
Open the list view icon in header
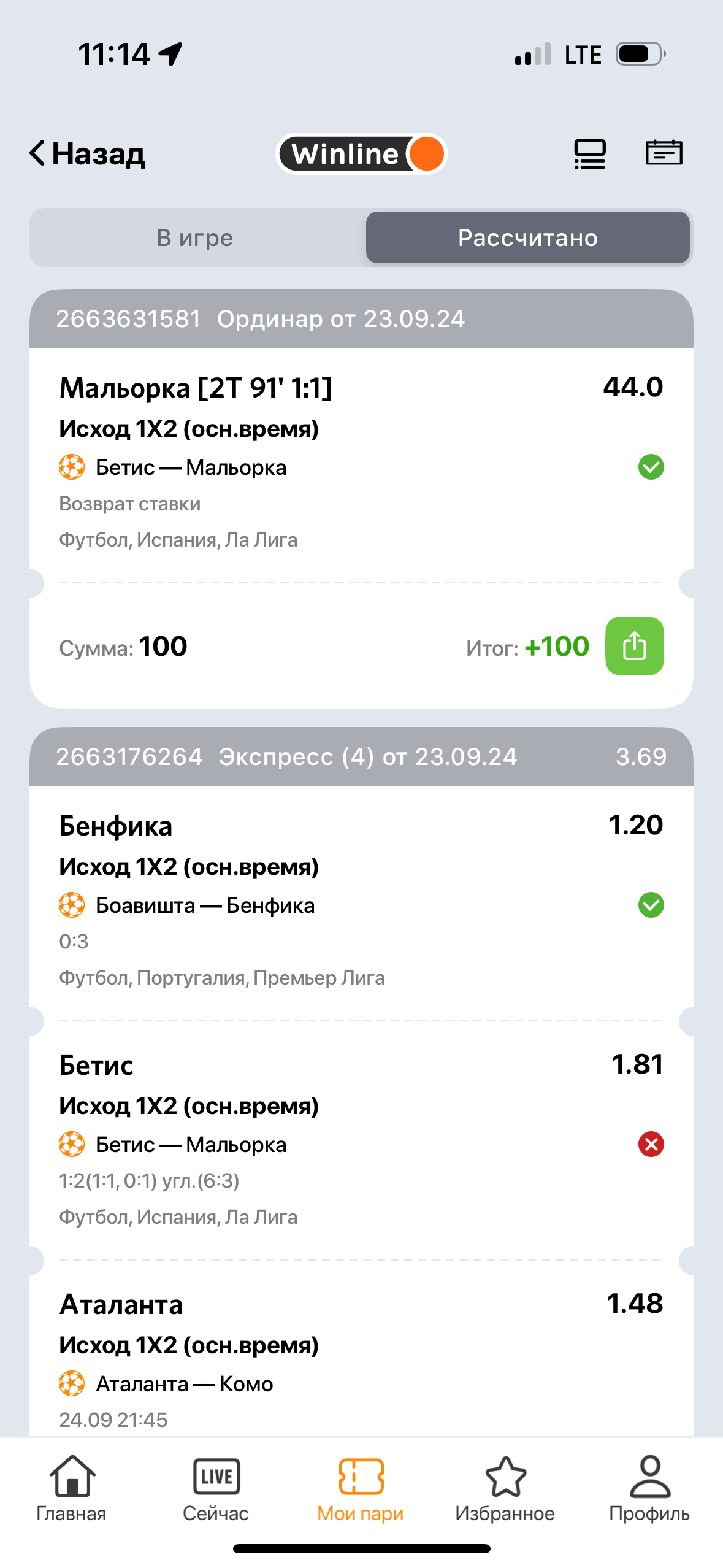(x=589, y=153)
